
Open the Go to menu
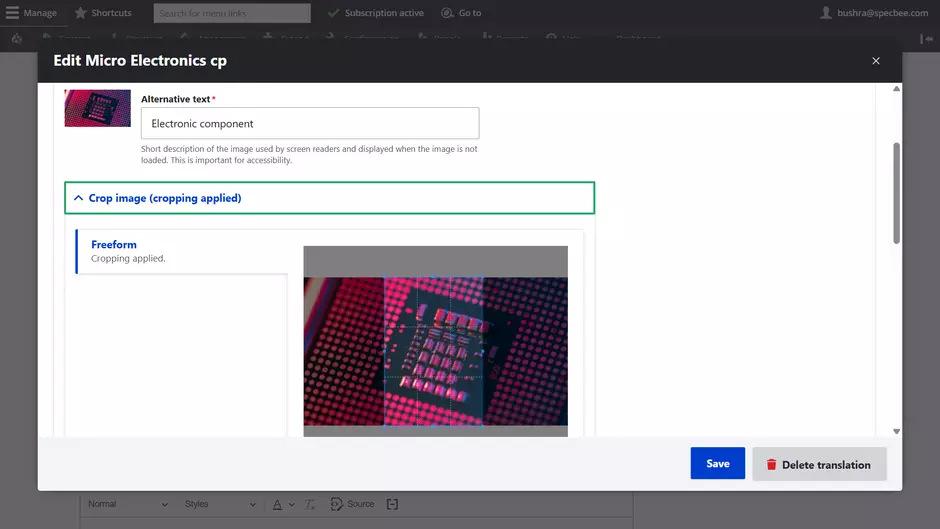coord(461,13)
